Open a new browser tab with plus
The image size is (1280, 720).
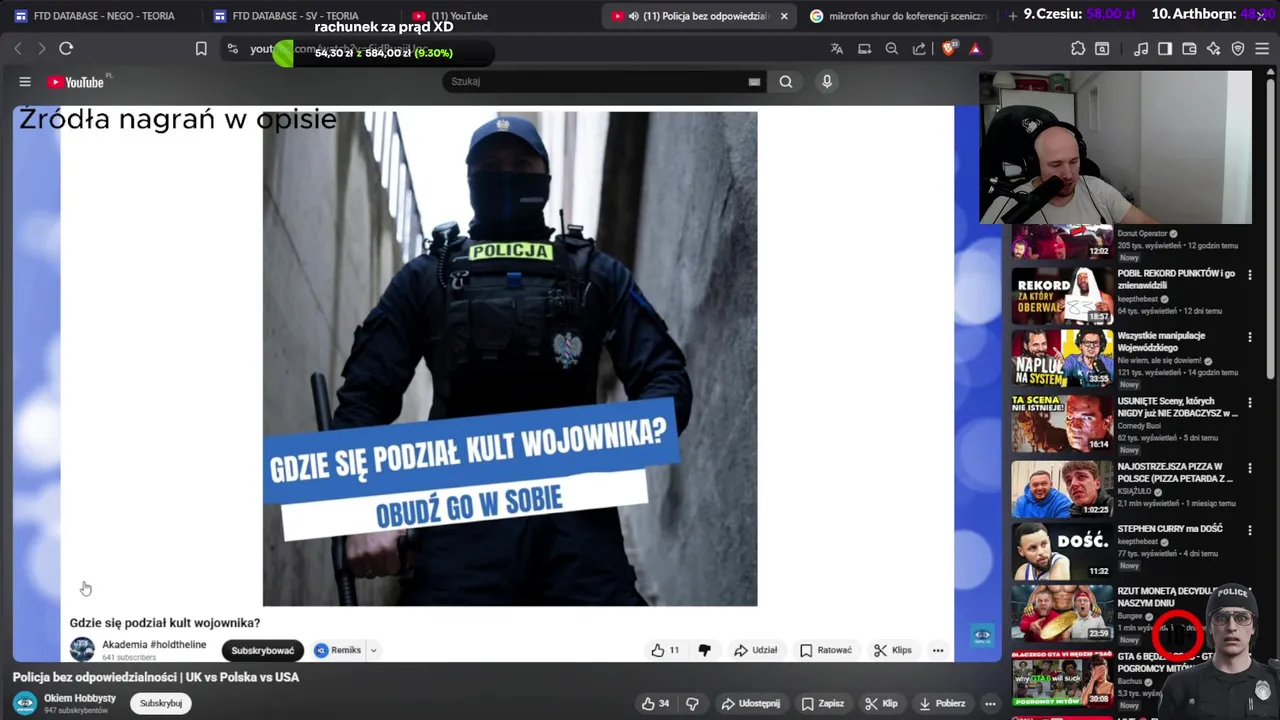coord(1013,16)
